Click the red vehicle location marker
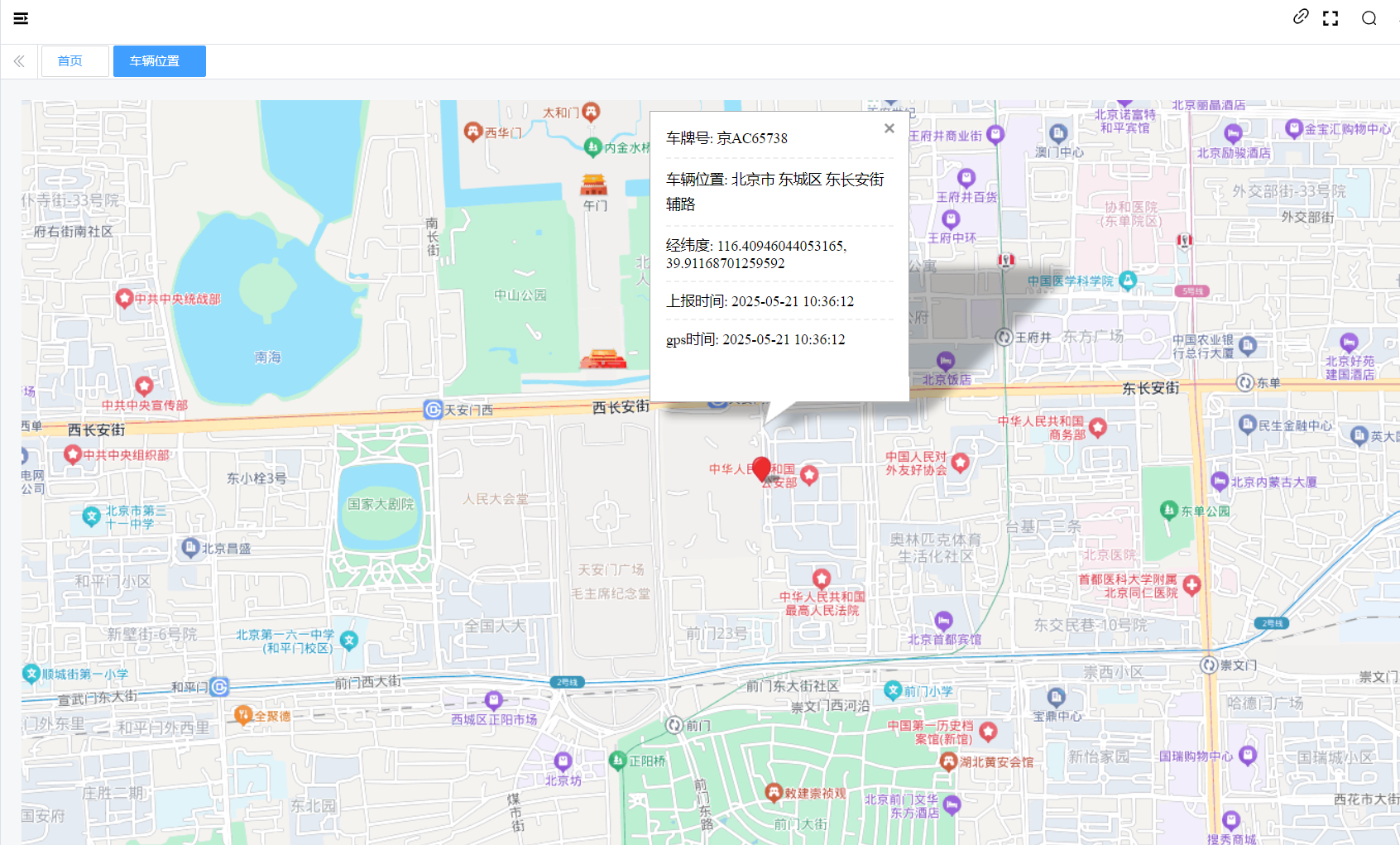The image size is (1400, 845). 762,470
